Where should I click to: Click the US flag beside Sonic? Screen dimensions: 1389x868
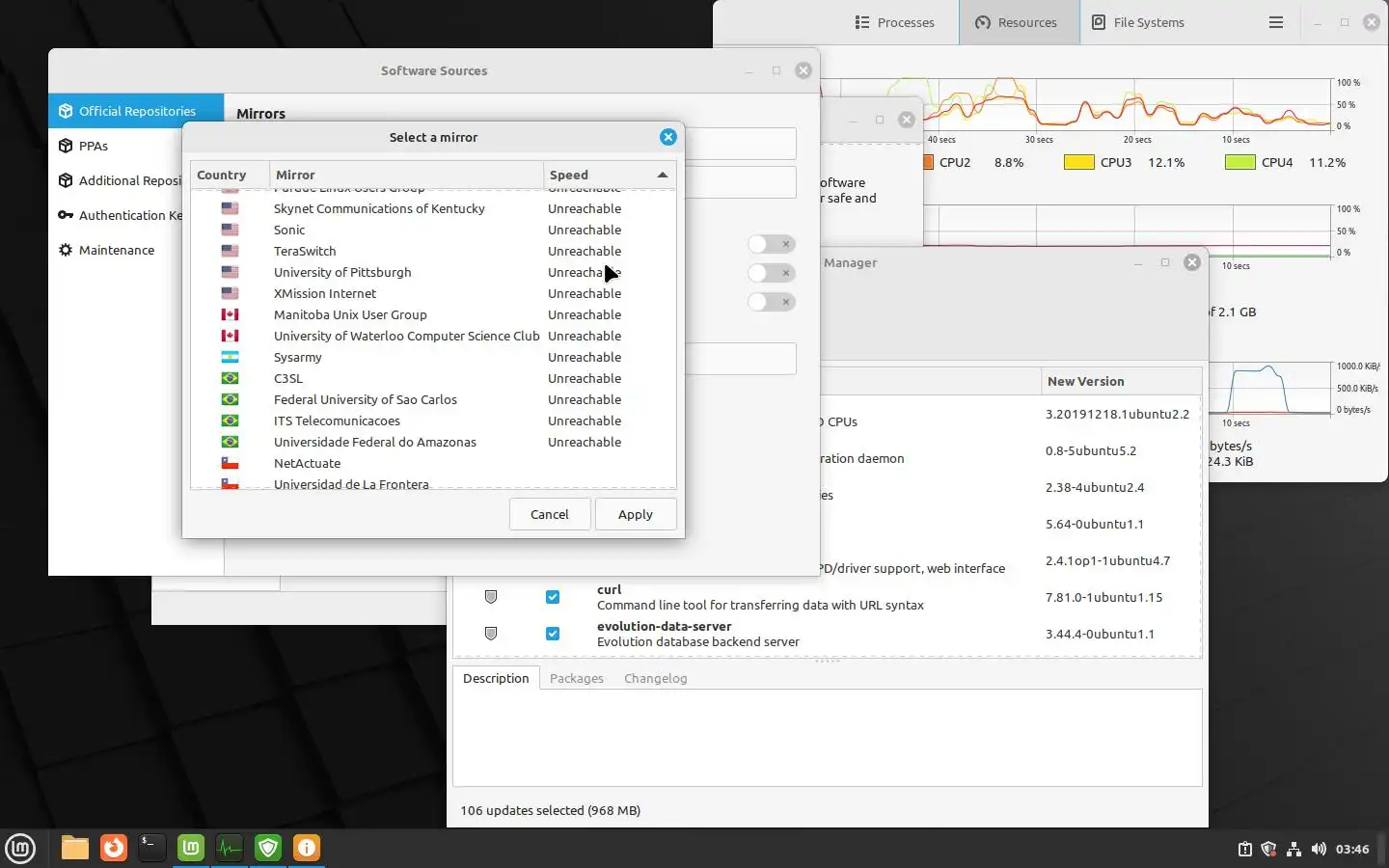pos(230,230)
